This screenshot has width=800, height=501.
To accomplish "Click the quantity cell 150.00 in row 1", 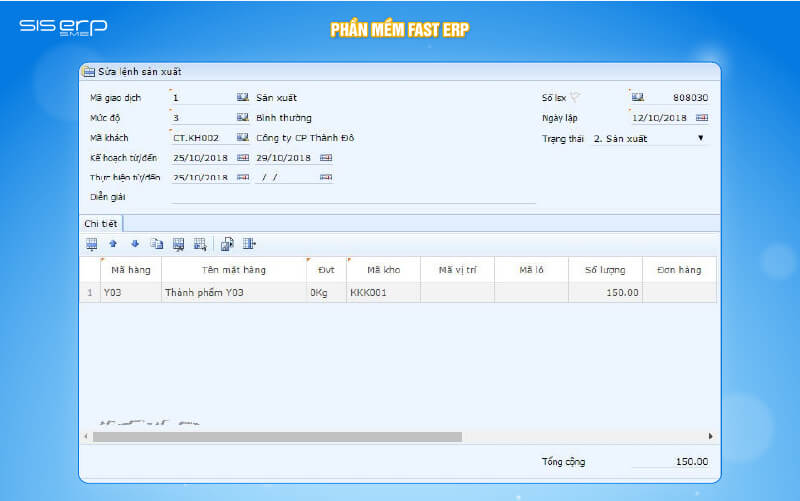I will coord(605,292).
